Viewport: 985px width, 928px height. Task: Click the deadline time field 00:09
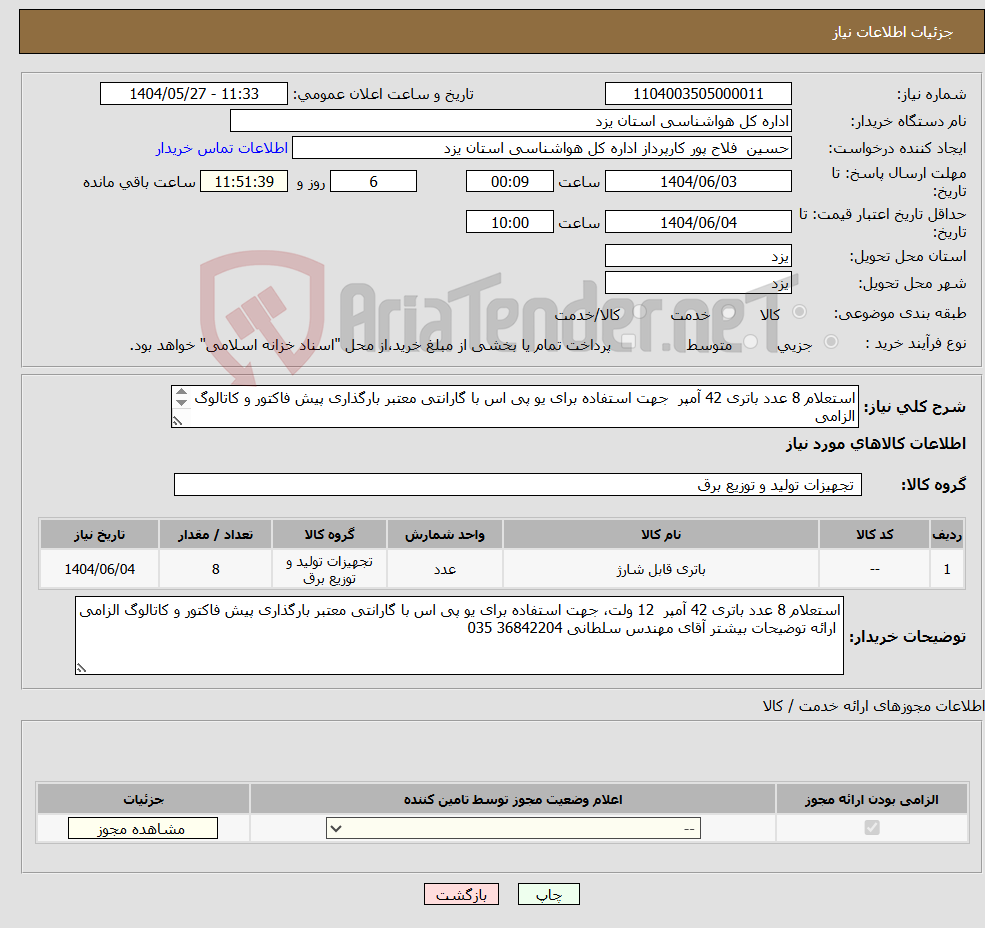click(509, 182)
